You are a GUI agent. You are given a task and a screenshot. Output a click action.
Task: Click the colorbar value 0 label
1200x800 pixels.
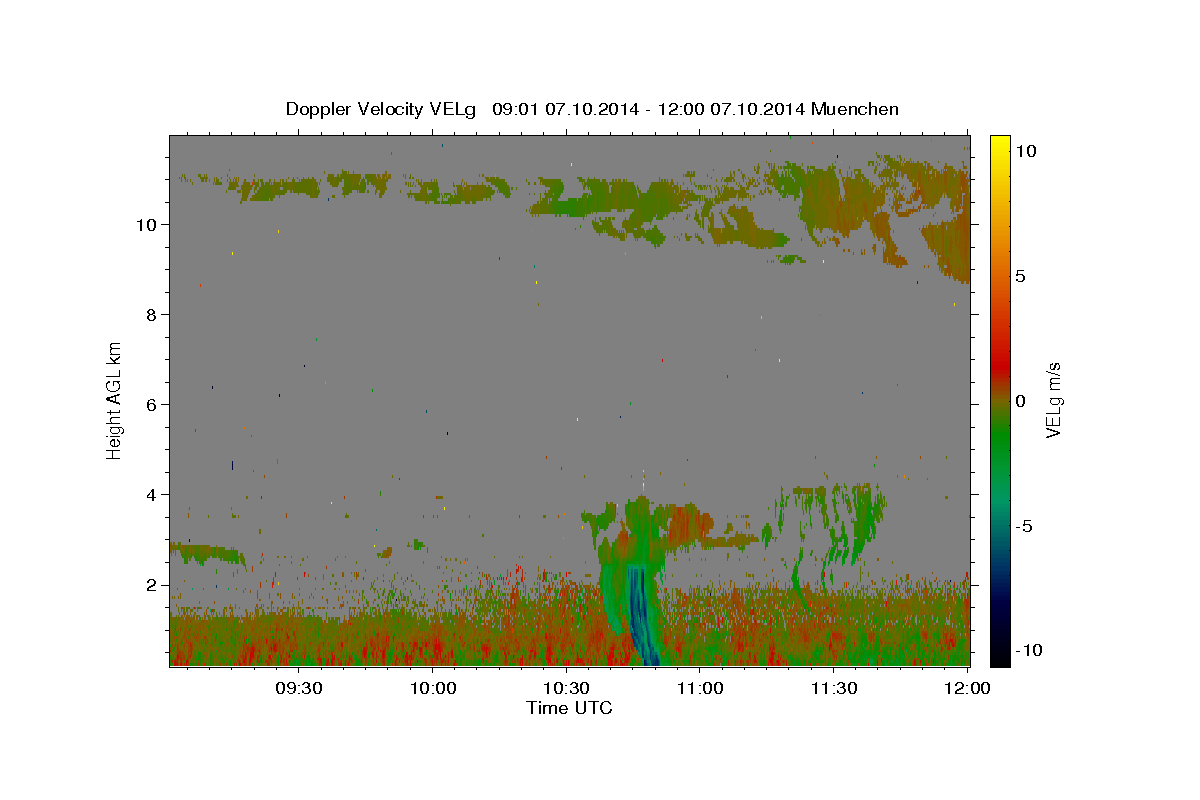(x=1021, y=401)
